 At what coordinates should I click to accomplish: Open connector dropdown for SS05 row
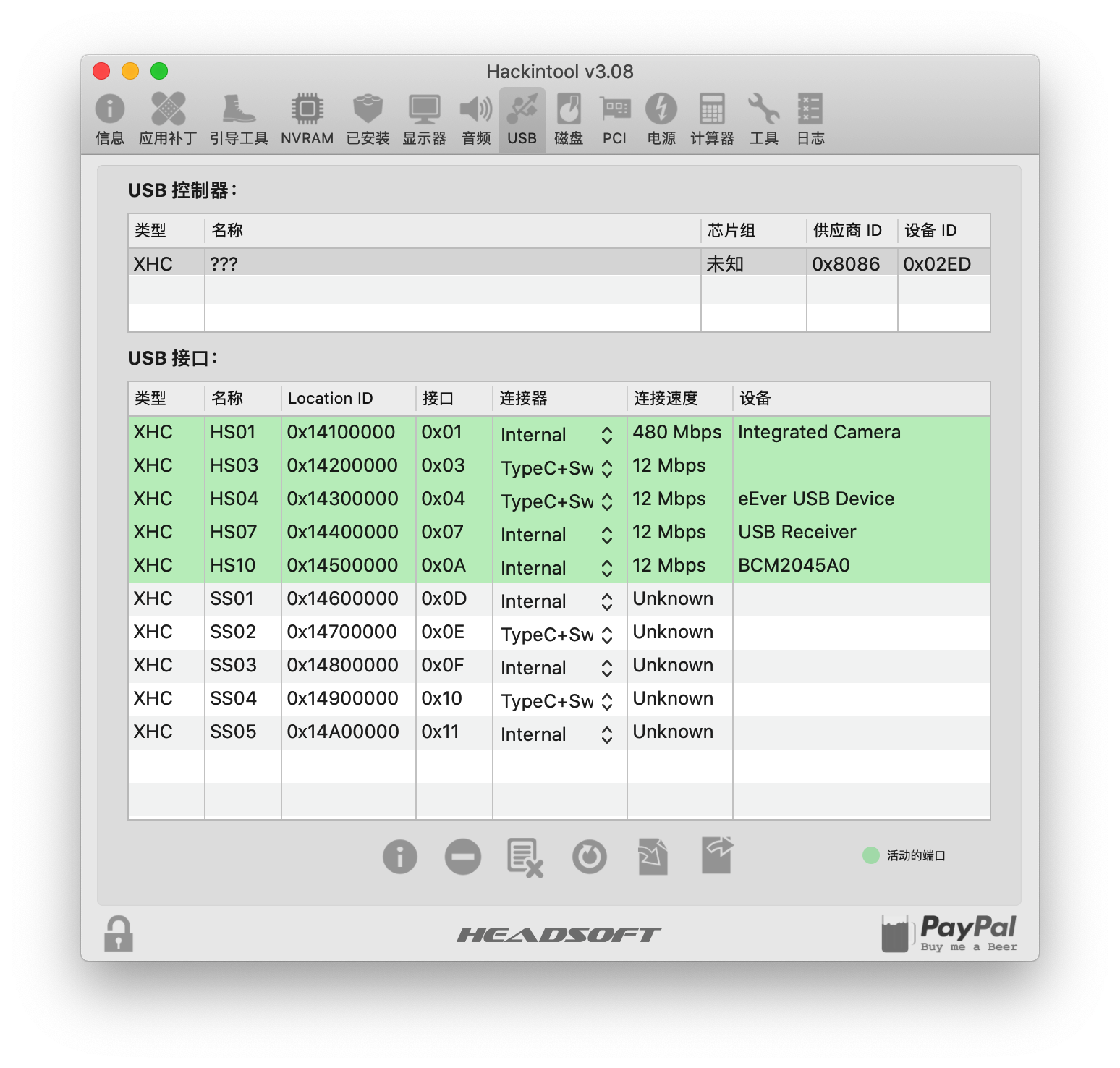[x=558, y=734]
